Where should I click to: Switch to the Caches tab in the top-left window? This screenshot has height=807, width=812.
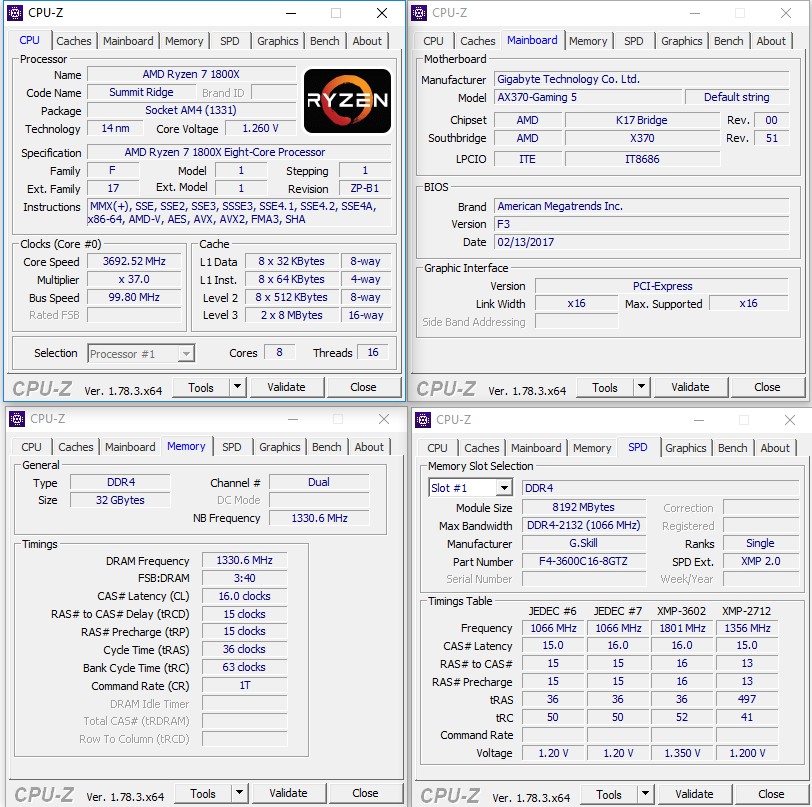point(74,41)
